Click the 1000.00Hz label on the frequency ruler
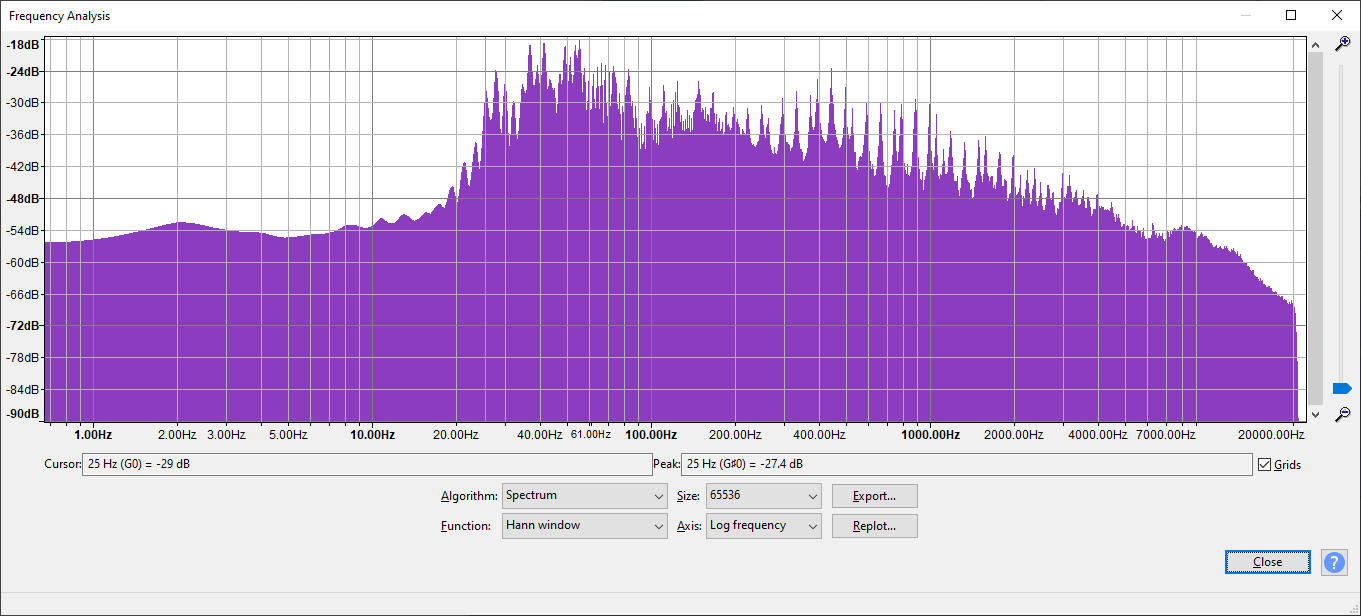 pyautogui.click(x=930, y=435)
